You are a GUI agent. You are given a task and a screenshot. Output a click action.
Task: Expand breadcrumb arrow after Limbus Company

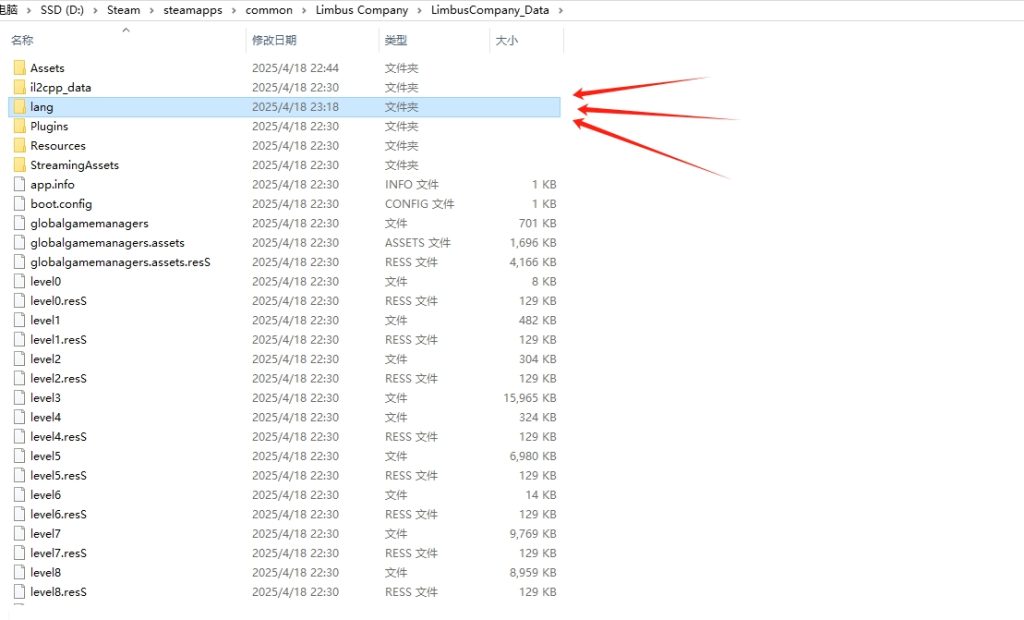419,10
